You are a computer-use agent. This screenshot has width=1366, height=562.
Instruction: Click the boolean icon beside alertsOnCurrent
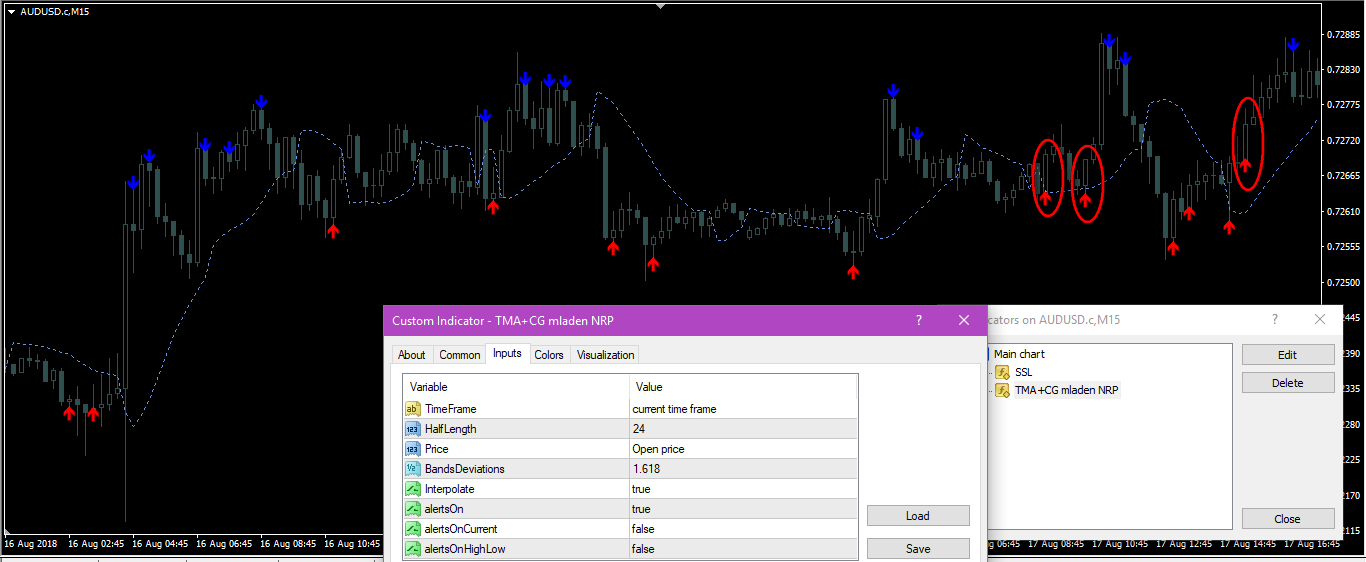[413, 529]
